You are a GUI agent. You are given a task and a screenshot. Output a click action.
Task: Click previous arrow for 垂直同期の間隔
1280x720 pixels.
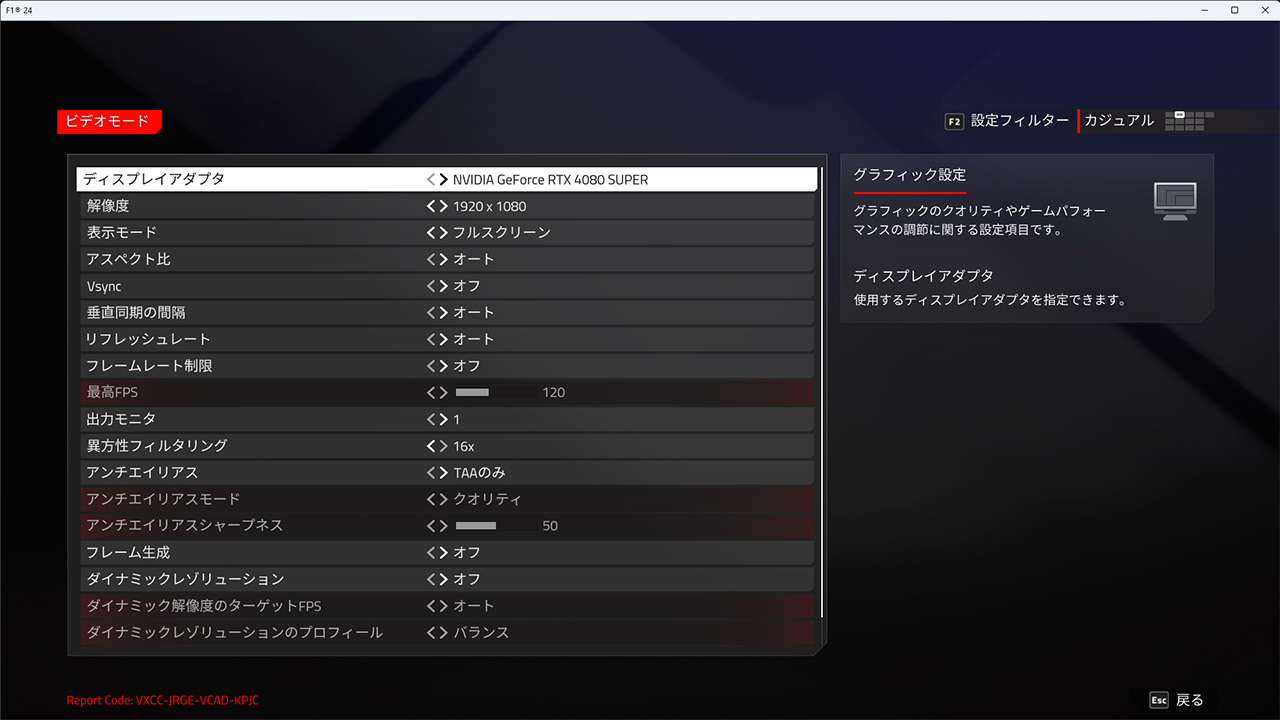point(431,313)
